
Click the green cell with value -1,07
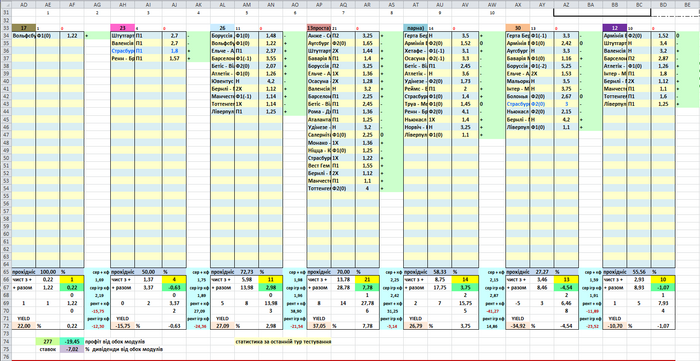coord(663,287)
